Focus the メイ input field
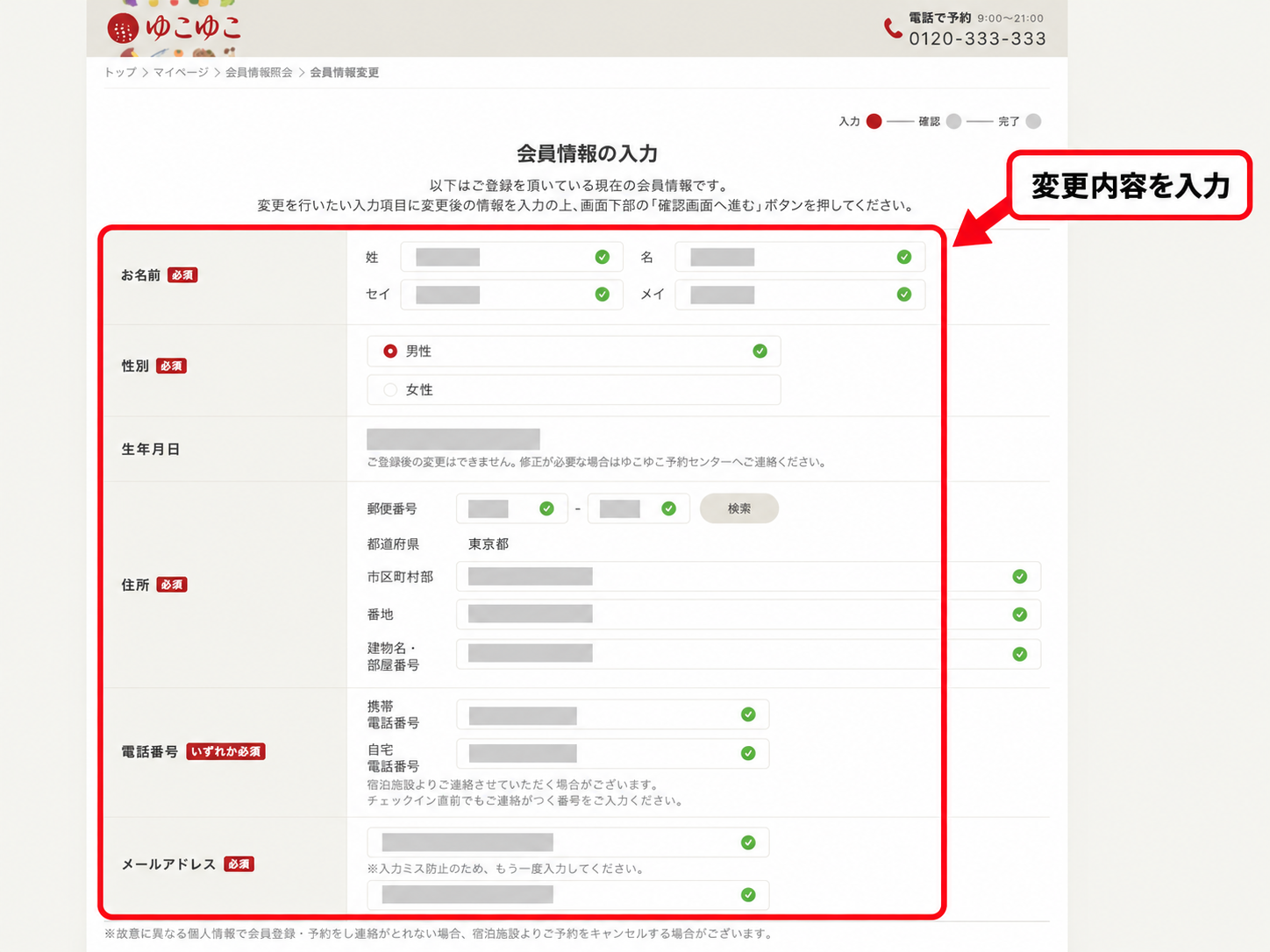The width and height of the screenshot is (1270, 952). (x=800, y=295)
